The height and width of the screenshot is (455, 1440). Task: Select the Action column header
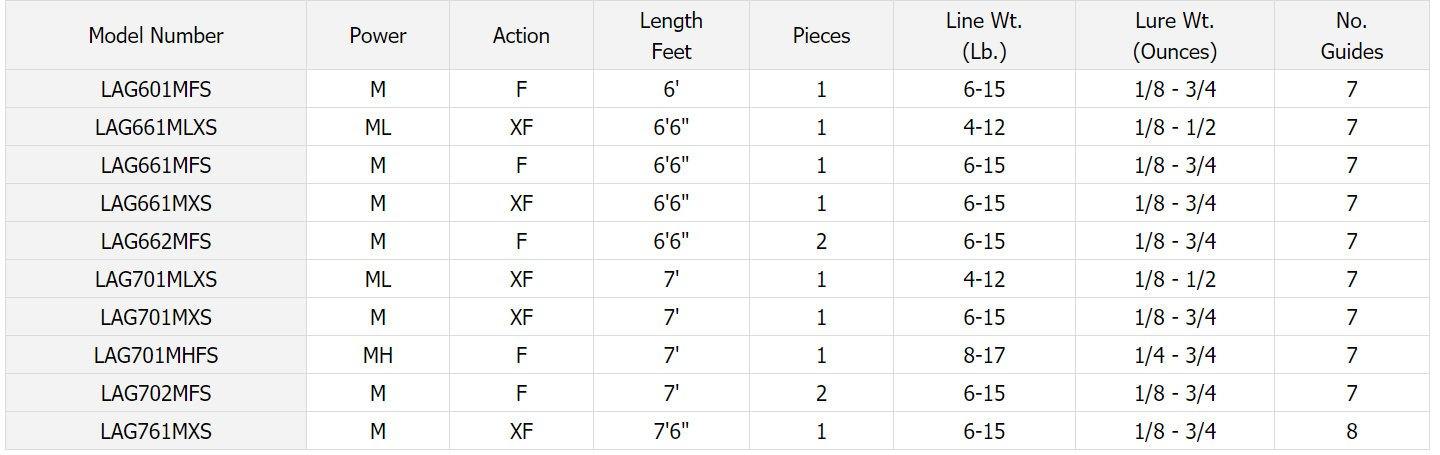521,36
